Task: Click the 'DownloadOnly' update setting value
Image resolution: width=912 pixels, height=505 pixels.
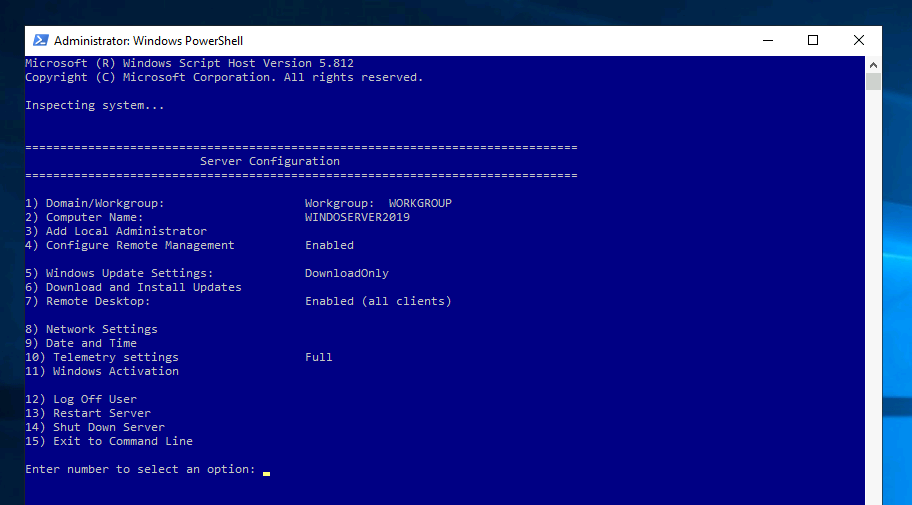Action: [347, 273]
